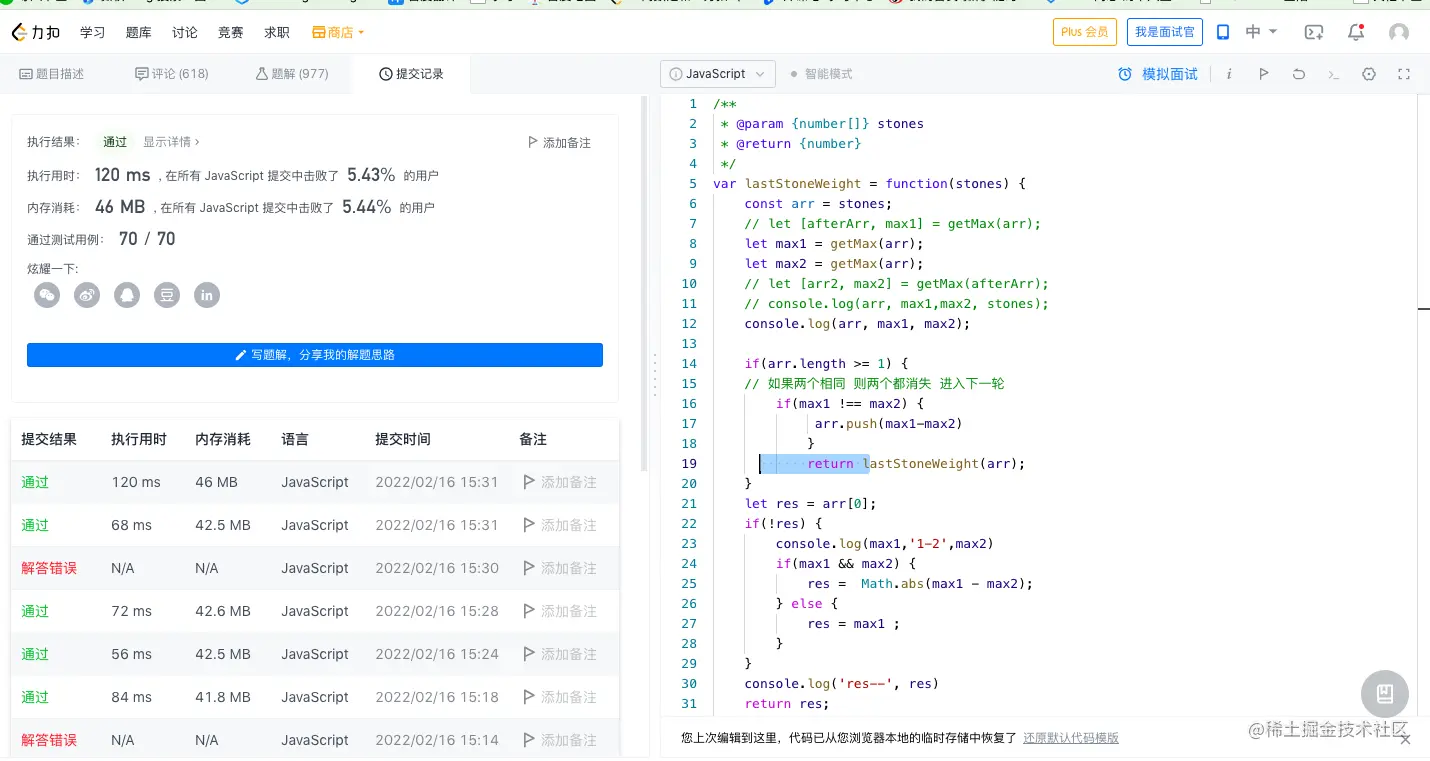Open the notifications bell
This screenshot has height=761, width=1430.
[x=1356, y=32]
